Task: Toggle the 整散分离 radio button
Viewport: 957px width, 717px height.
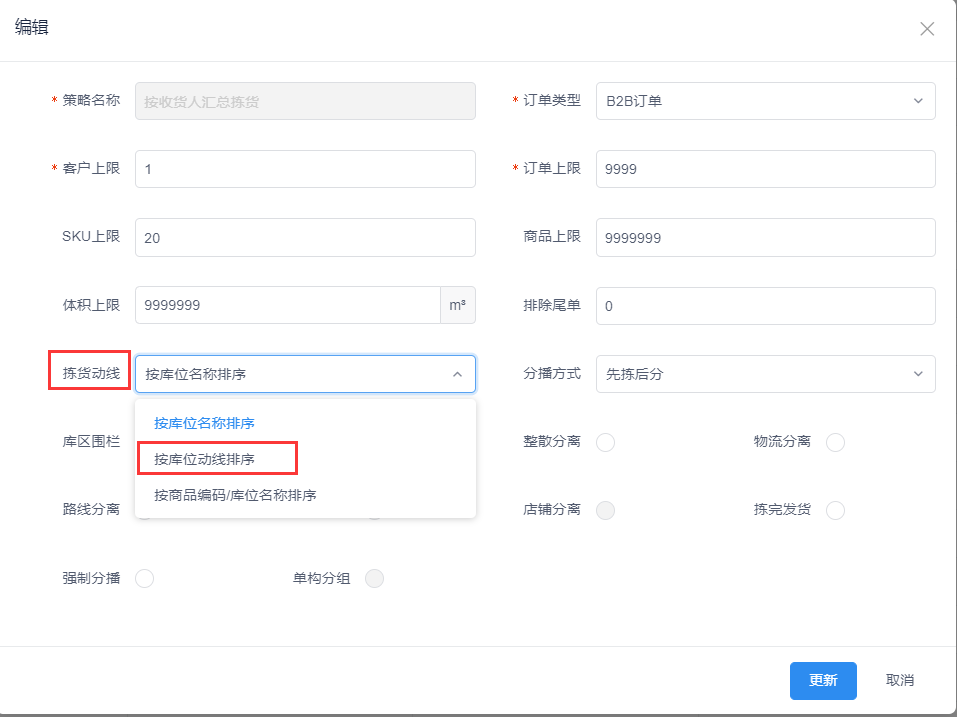Action: (605, 442)
